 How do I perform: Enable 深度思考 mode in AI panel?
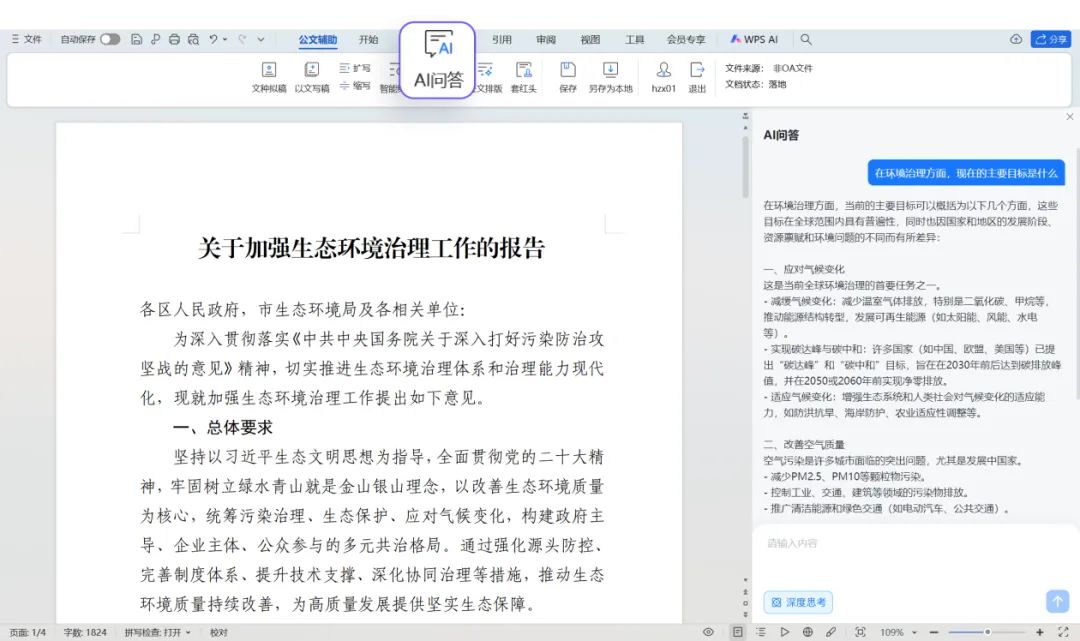point(797,601)
